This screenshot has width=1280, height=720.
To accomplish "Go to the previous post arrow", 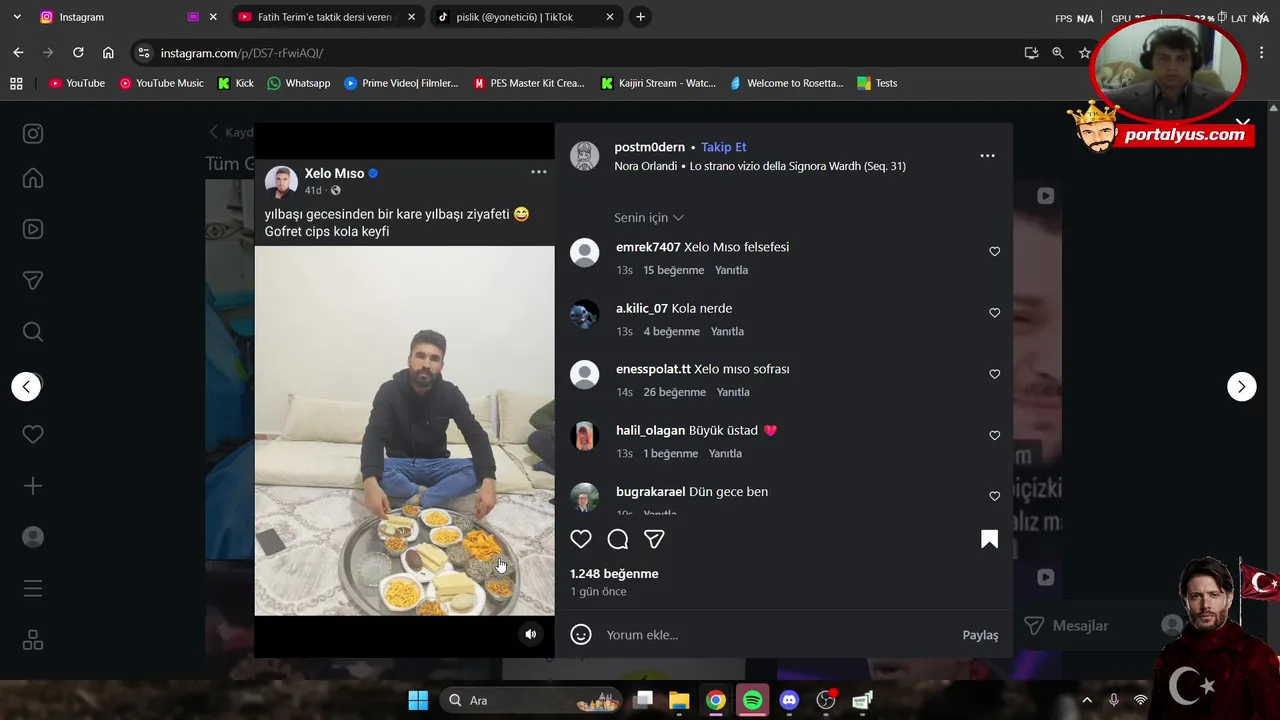I will coord(26,386).
